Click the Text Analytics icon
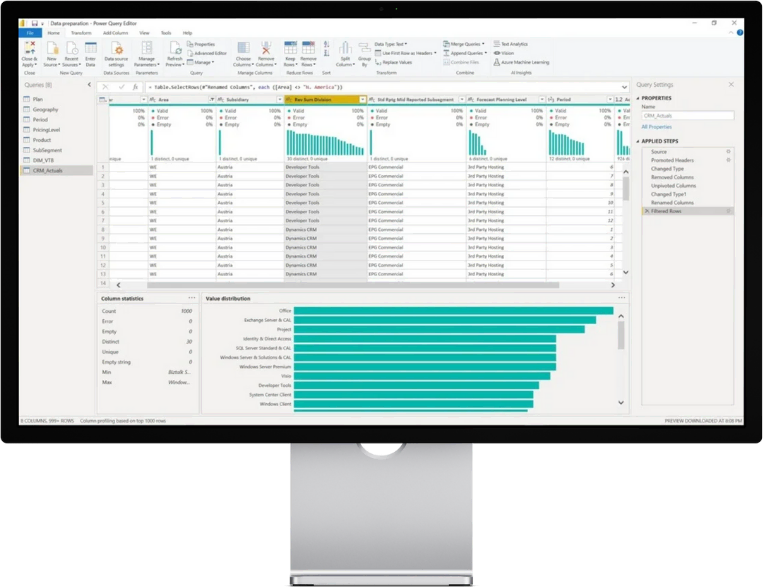 [x=497, y=44]
